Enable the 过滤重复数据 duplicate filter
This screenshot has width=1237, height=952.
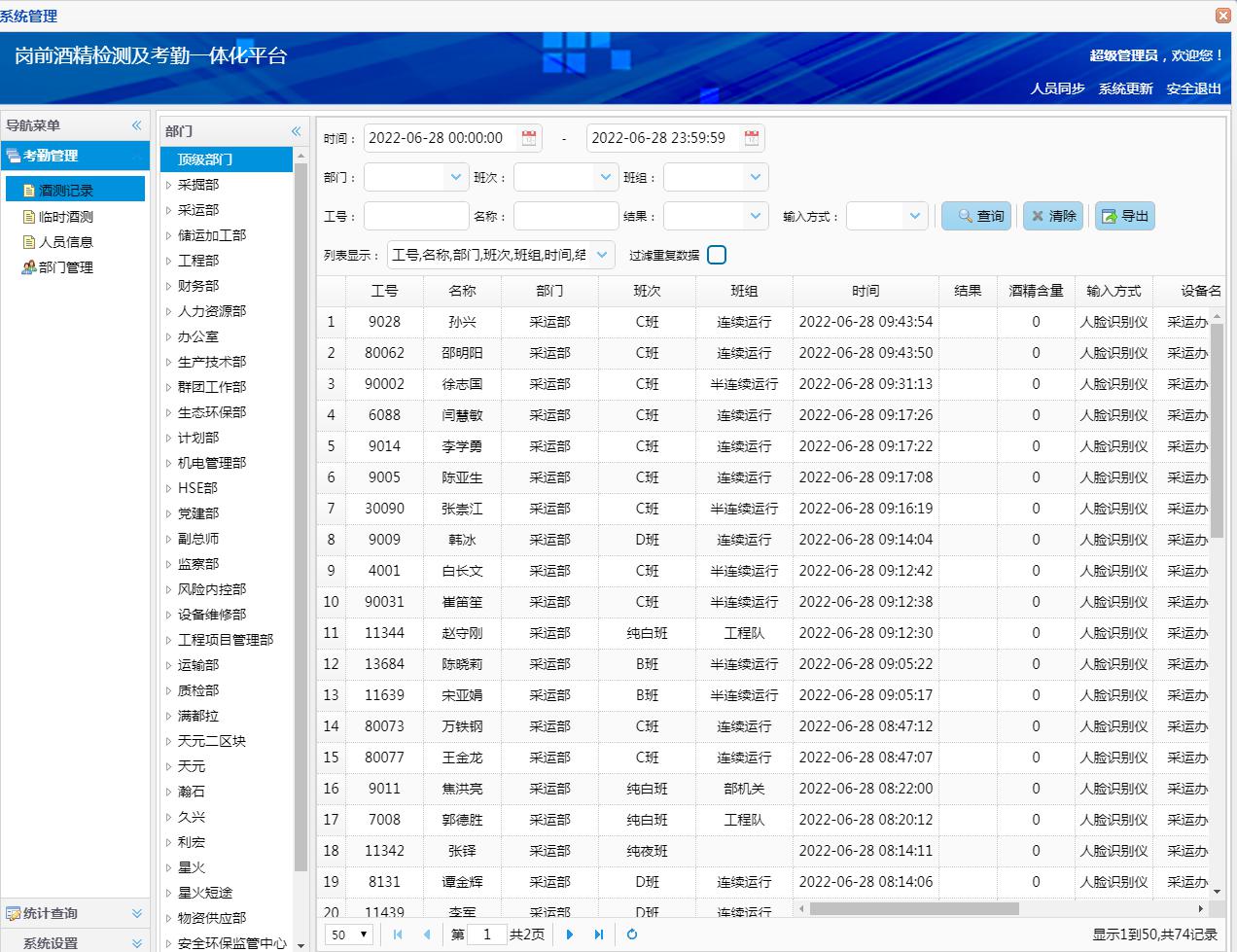point(717,254)
